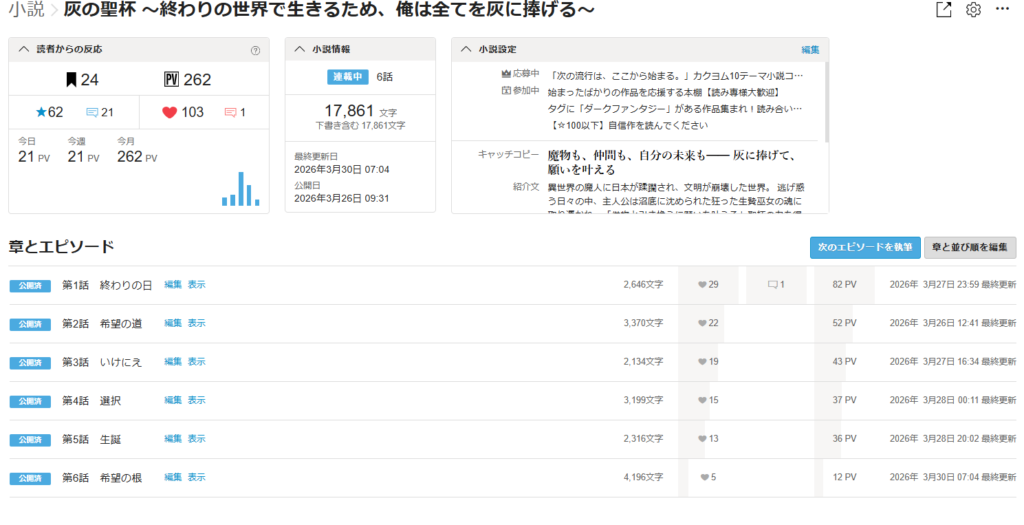Collapse the 小説情報 panel
This screenshot has height=525, width=1024.
(300, 49)
